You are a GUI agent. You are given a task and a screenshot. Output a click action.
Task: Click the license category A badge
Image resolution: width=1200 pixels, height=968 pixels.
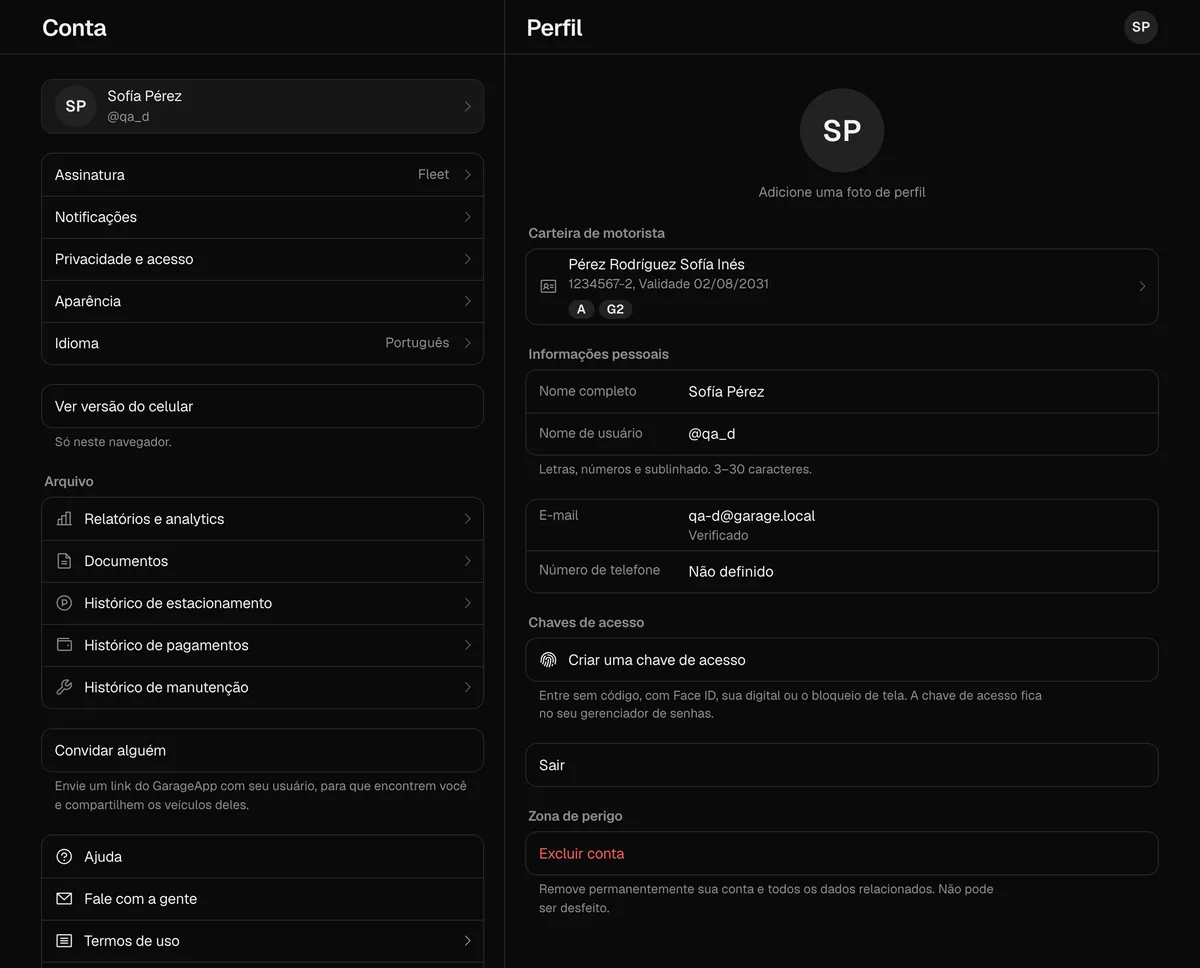tap(581, 309)
